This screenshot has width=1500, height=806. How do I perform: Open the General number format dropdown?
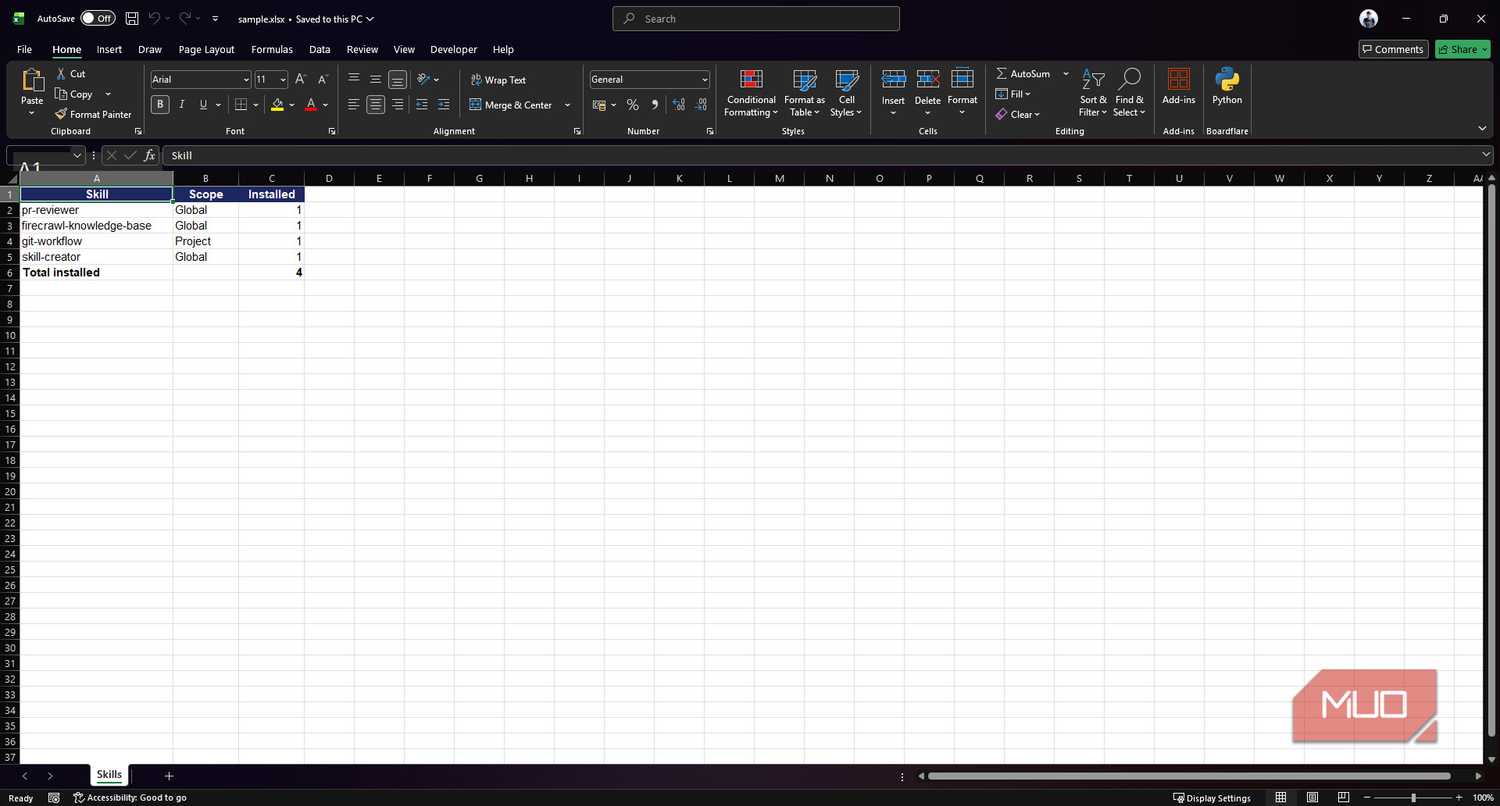705,80
